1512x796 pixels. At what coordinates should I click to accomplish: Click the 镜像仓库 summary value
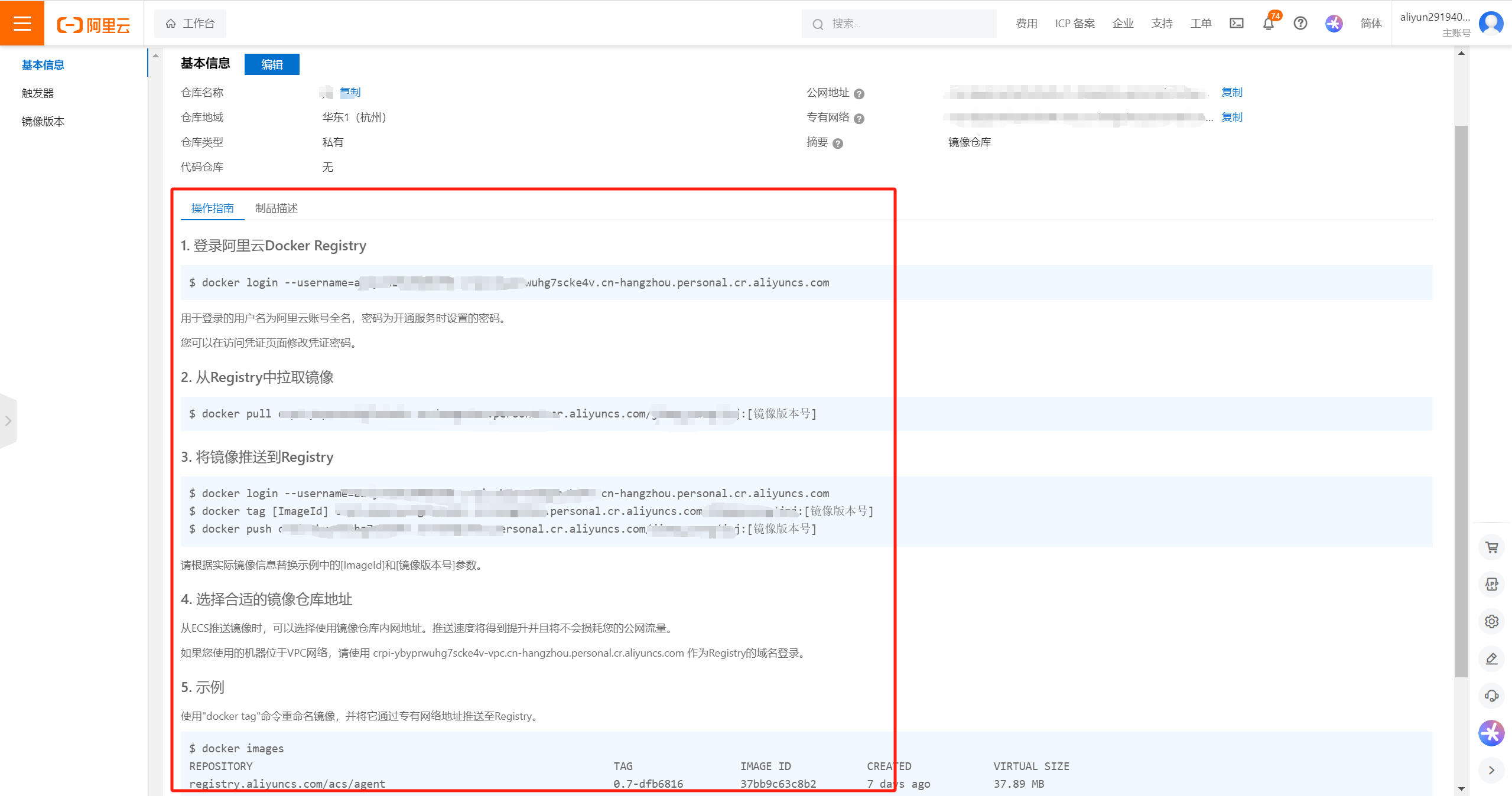[970, 142]
